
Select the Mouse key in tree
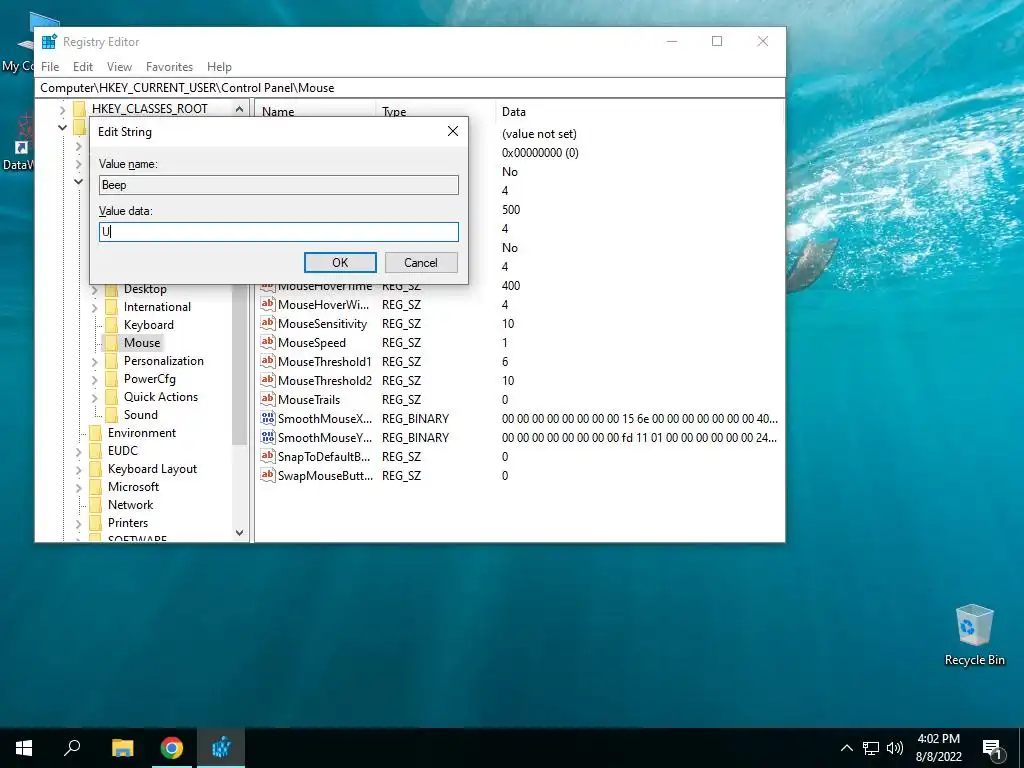pos(142,343)
